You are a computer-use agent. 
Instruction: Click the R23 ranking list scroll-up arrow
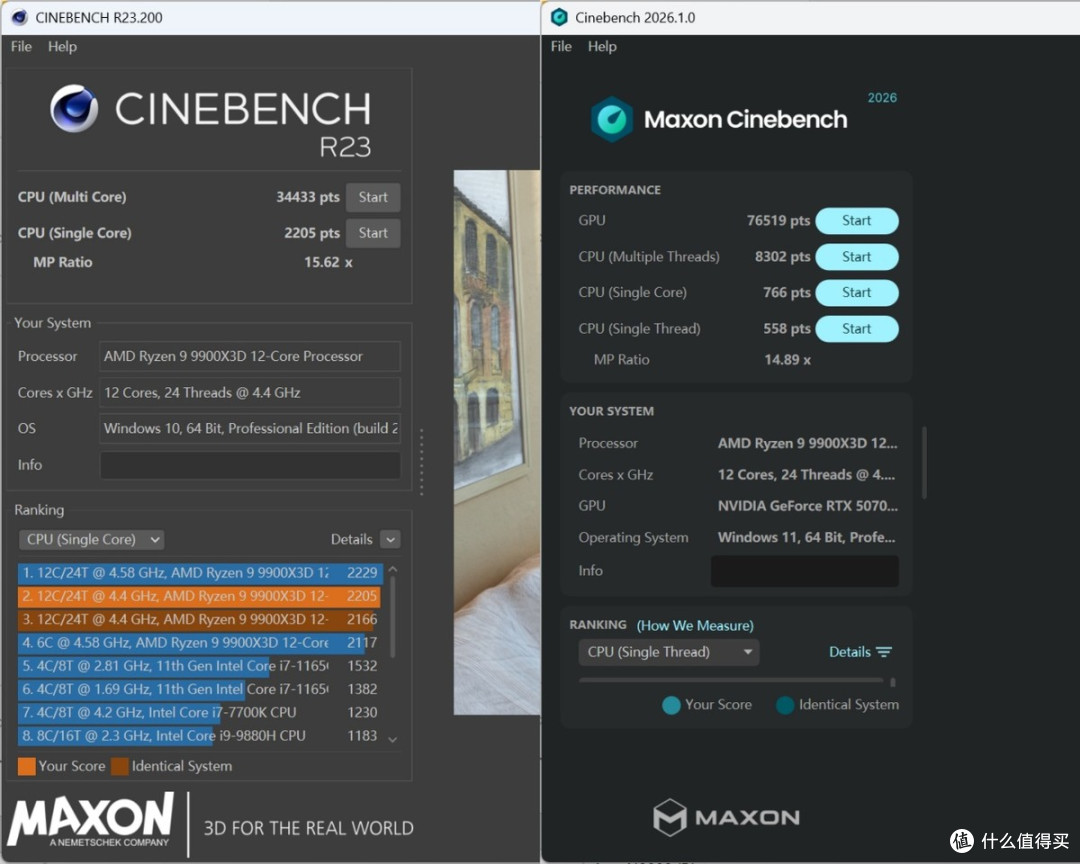click(393, 570)
